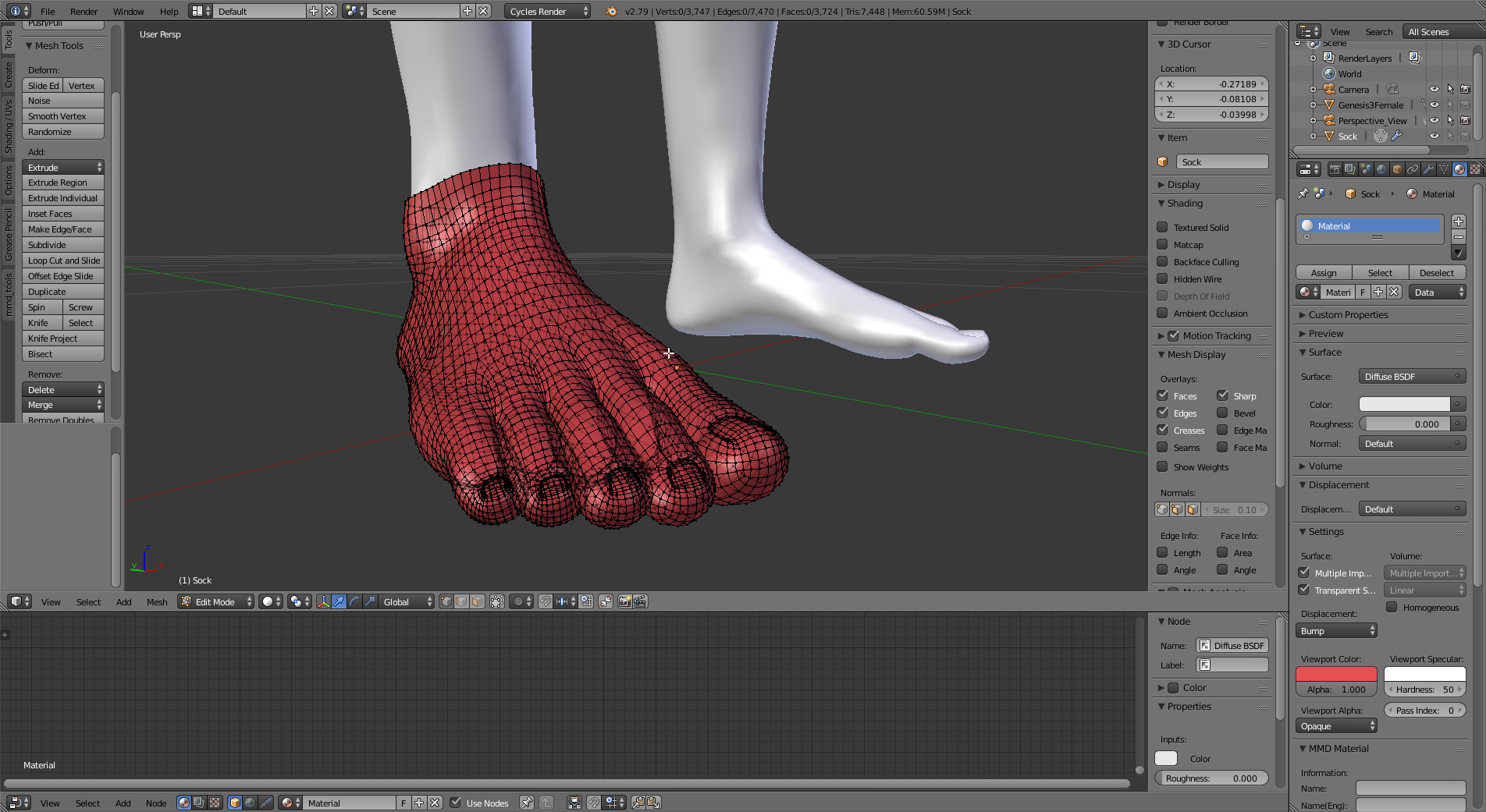1486x812 pixels.
Task: Open the Mesh menu in viewport header
Action: tap(157, 601)
